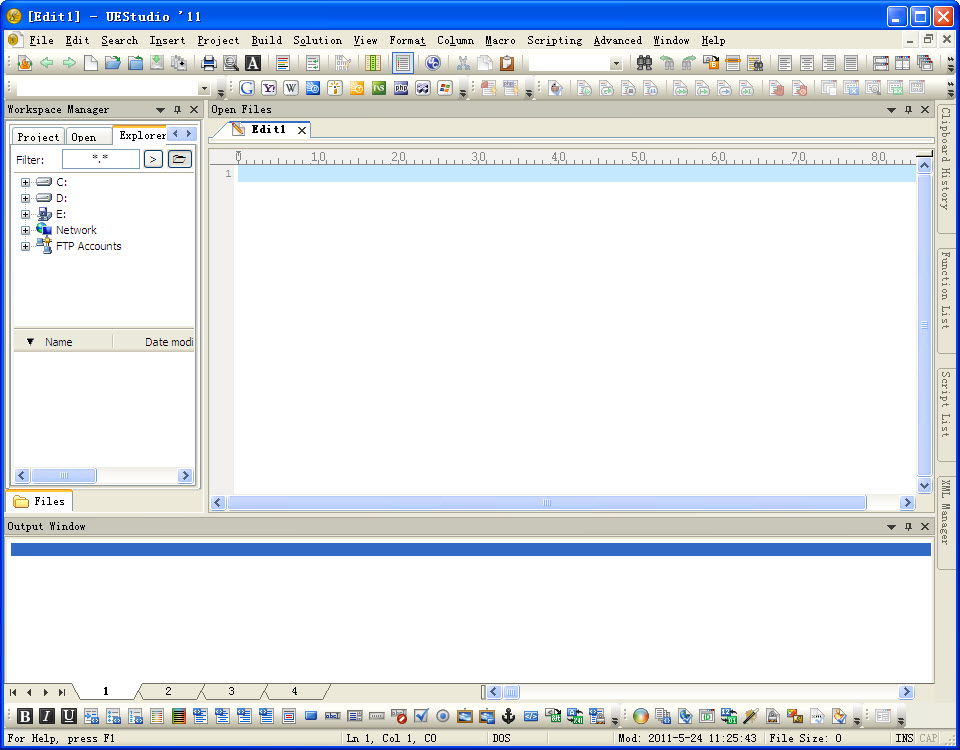The width and height of the screenshot is (960, 750).
Task: Expand the FTP Accounts tree node
Action: coord(25,247)
